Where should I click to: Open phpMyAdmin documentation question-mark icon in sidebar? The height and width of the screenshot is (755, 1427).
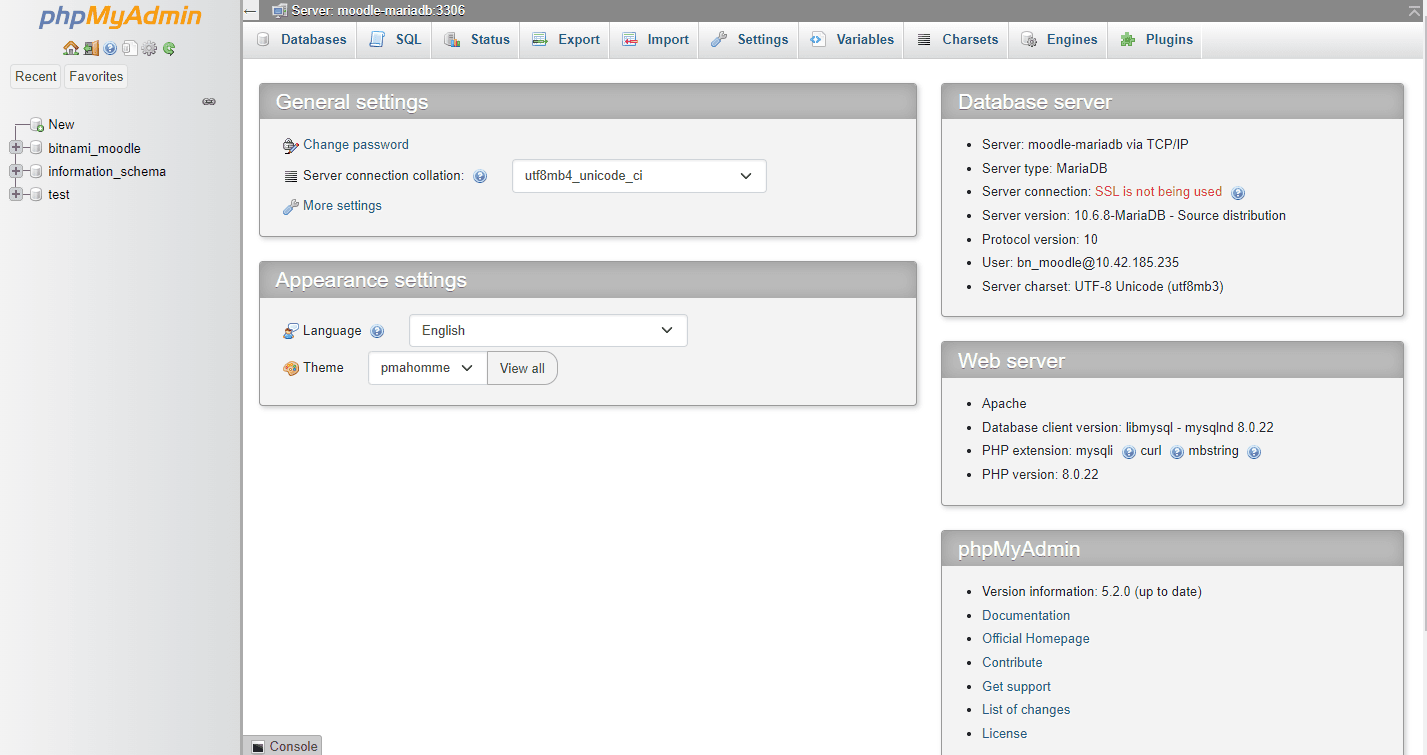110,48
